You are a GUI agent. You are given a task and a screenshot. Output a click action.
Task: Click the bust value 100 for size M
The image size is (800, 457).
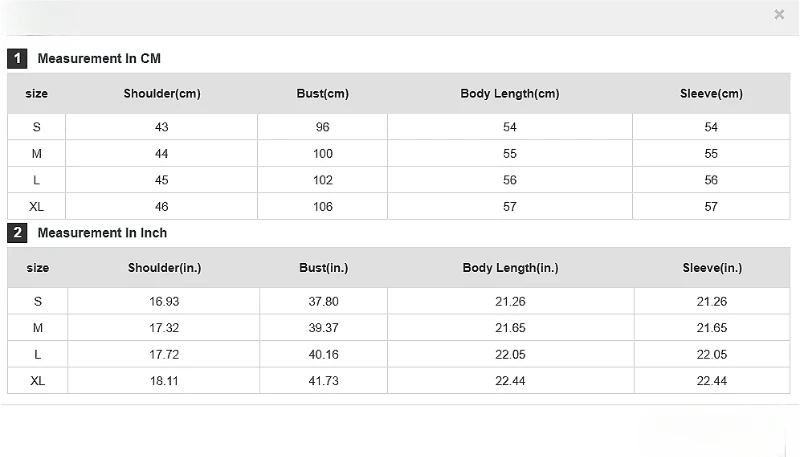click(322, 154)
